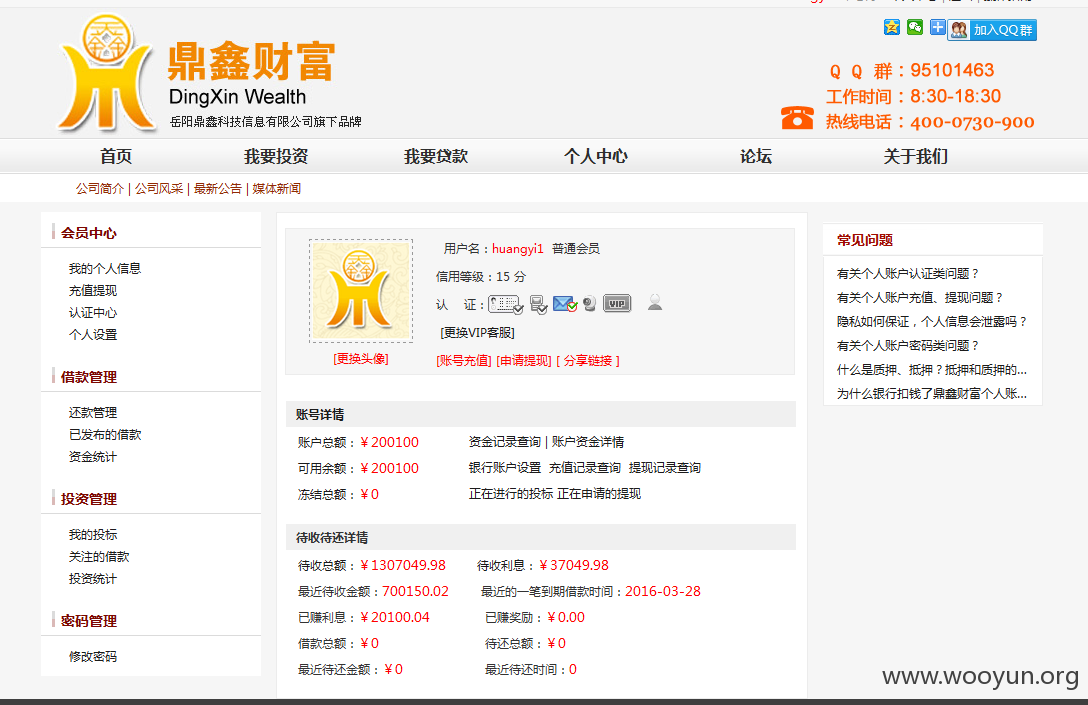Click the 加入QQ群 button

992,30
